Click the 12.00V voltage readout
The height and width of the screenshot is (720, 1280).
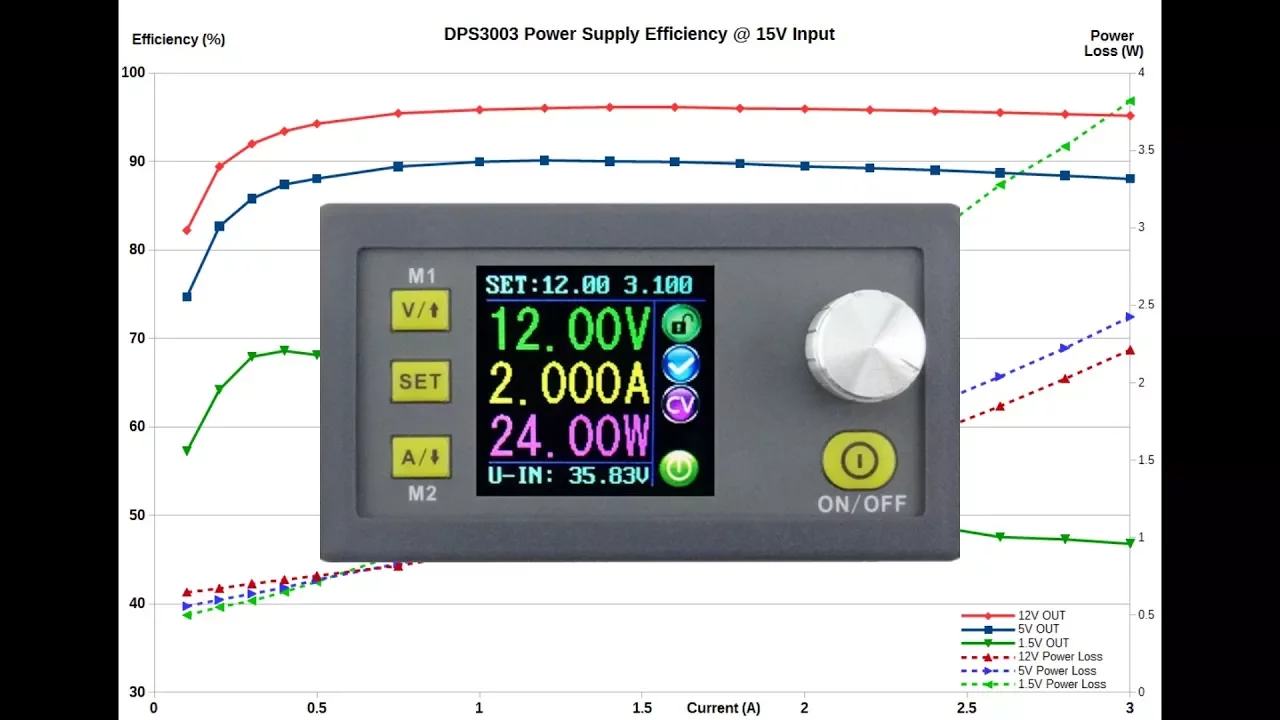pos(570,328)
